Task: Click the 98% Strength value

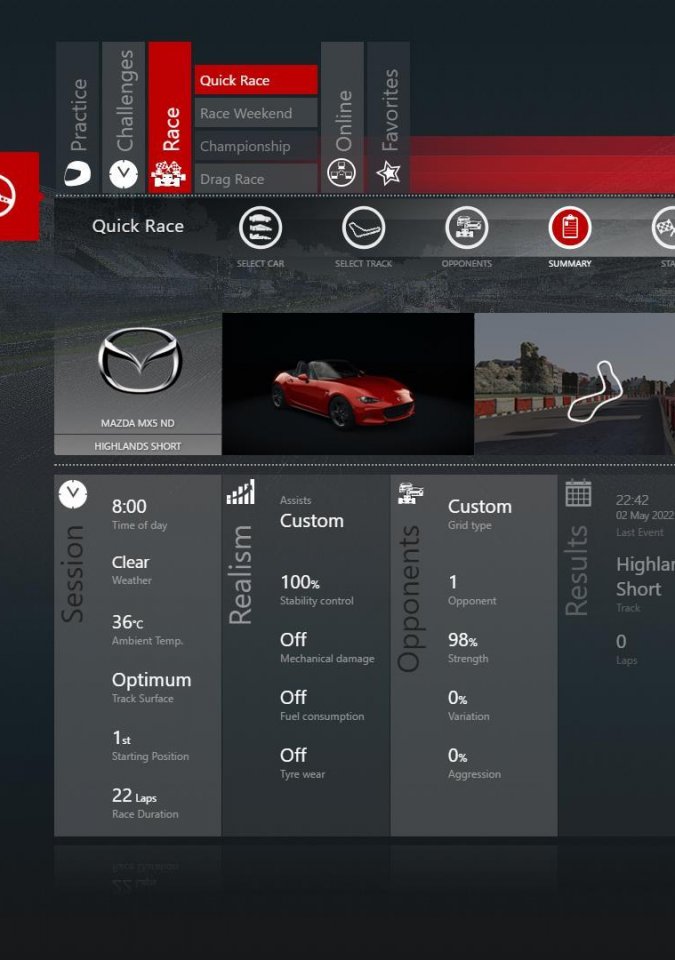Action: point(462,640)
